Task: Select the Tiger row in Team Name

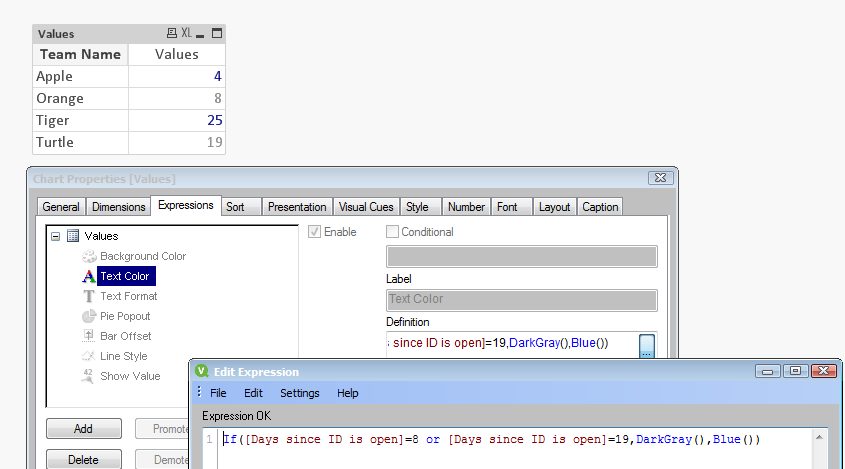Action: 80,121
